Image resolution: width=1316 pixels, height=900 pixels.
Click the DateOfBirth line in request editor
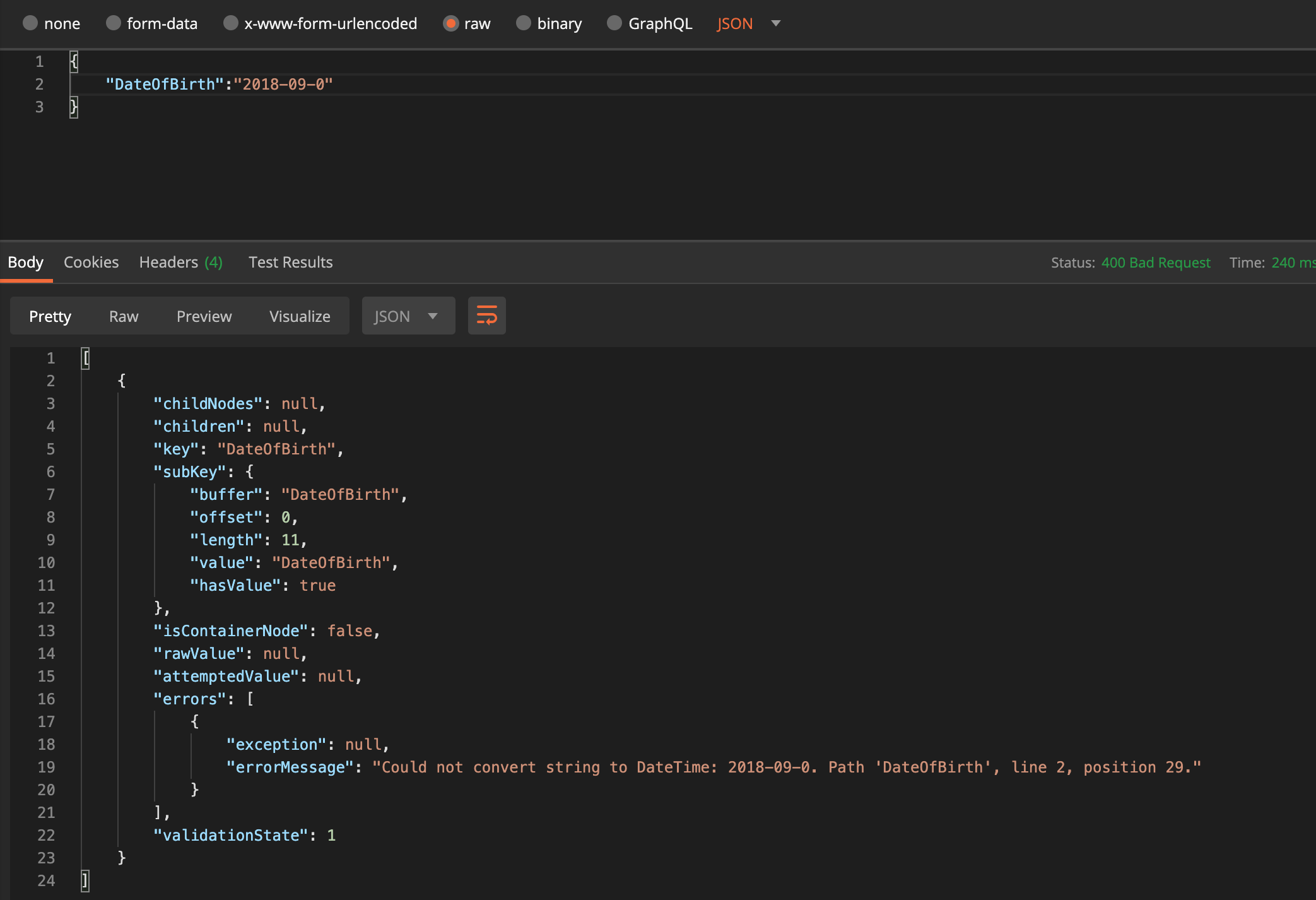(219, 84)
